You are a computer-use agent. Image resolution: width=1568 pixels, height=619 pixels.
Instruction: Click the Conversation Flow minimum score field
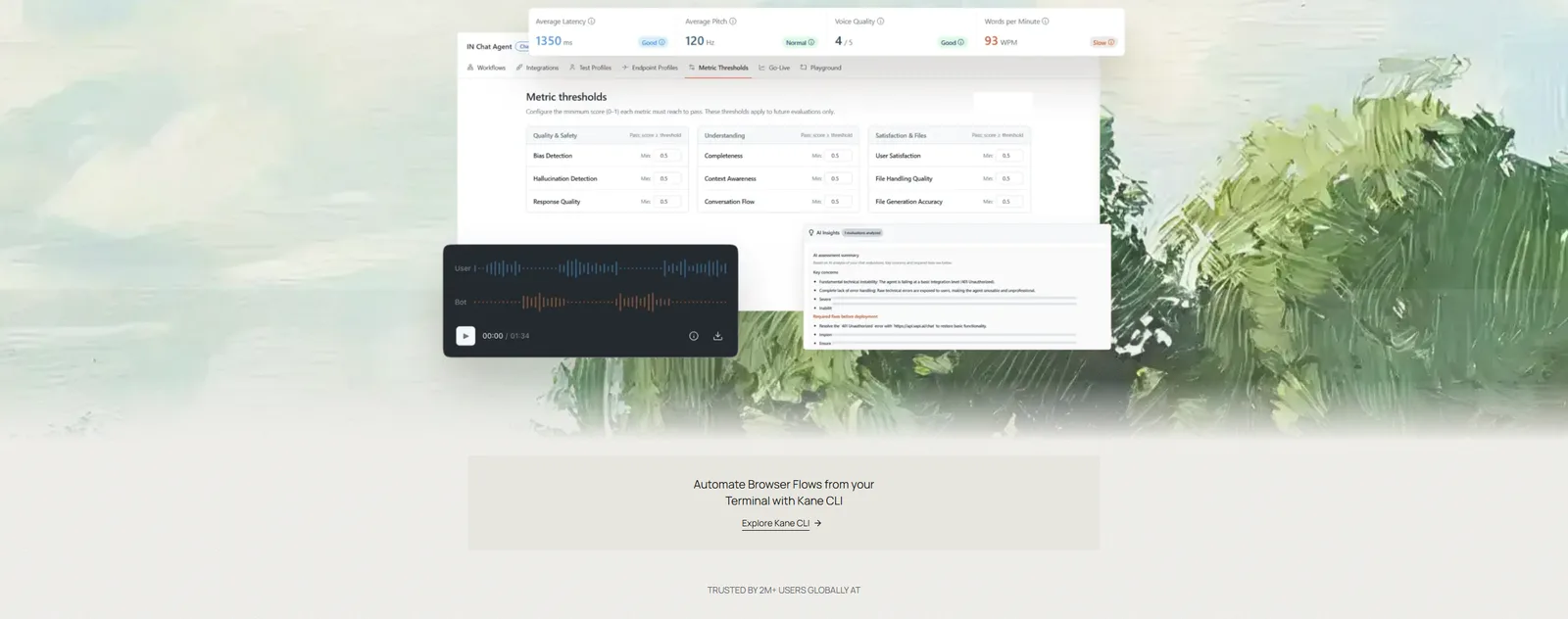pos(840,202)
